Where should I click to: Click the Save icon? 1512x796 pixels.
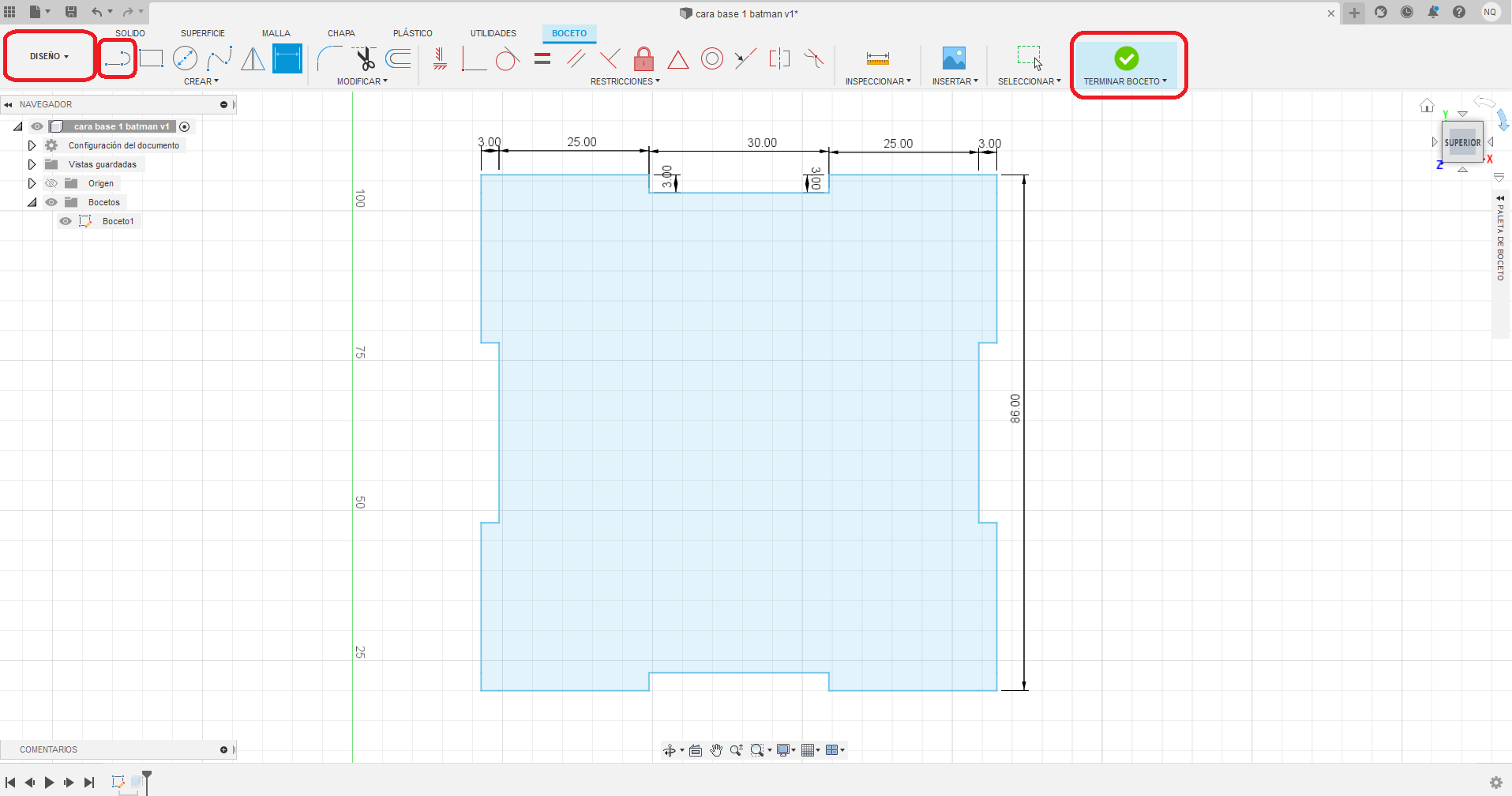point(71,12)
